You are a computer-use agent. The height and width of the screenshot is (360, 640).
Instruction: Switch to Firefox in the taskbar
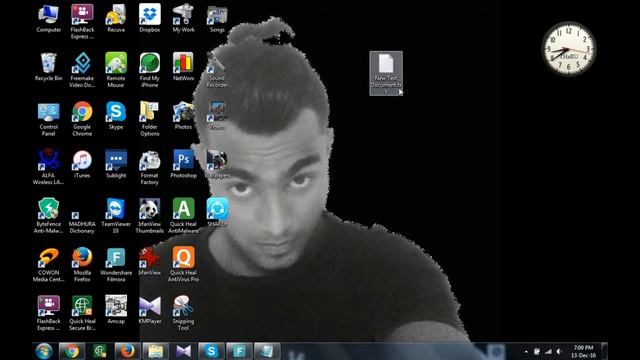click(x=127, y=351)
